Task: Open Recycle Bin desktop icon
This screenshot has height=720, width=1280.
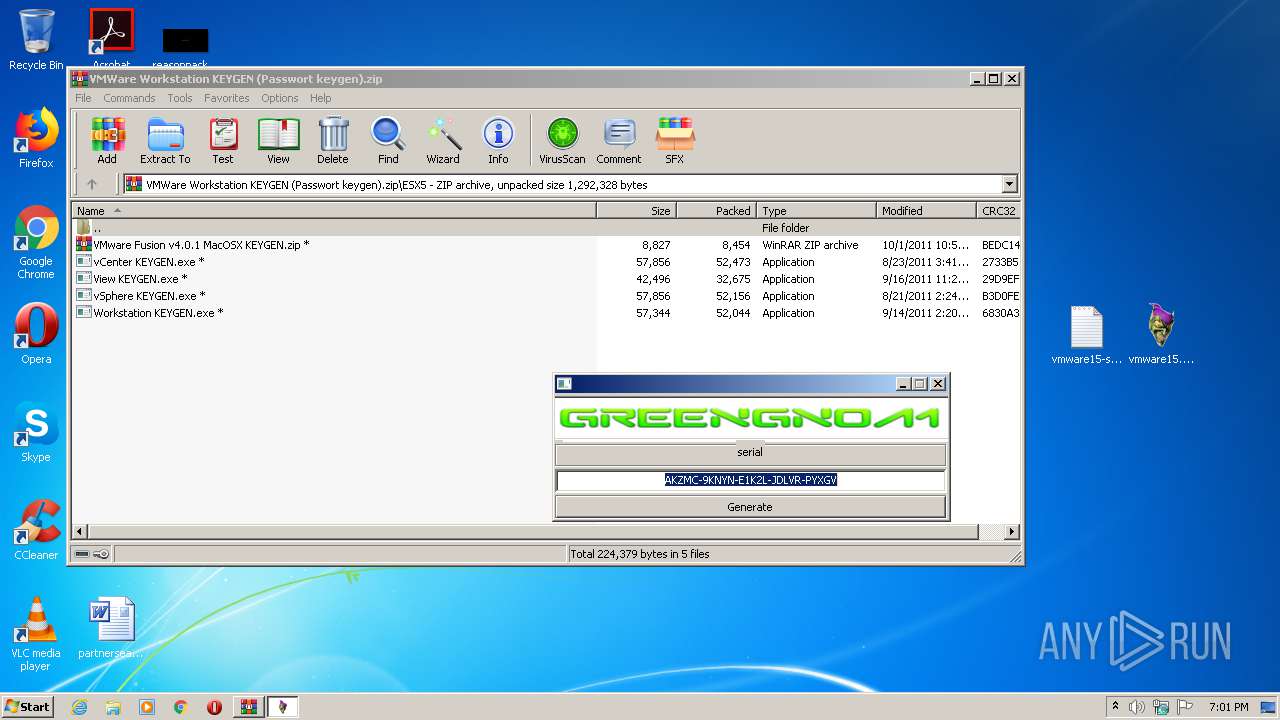Action: [36, 40]
